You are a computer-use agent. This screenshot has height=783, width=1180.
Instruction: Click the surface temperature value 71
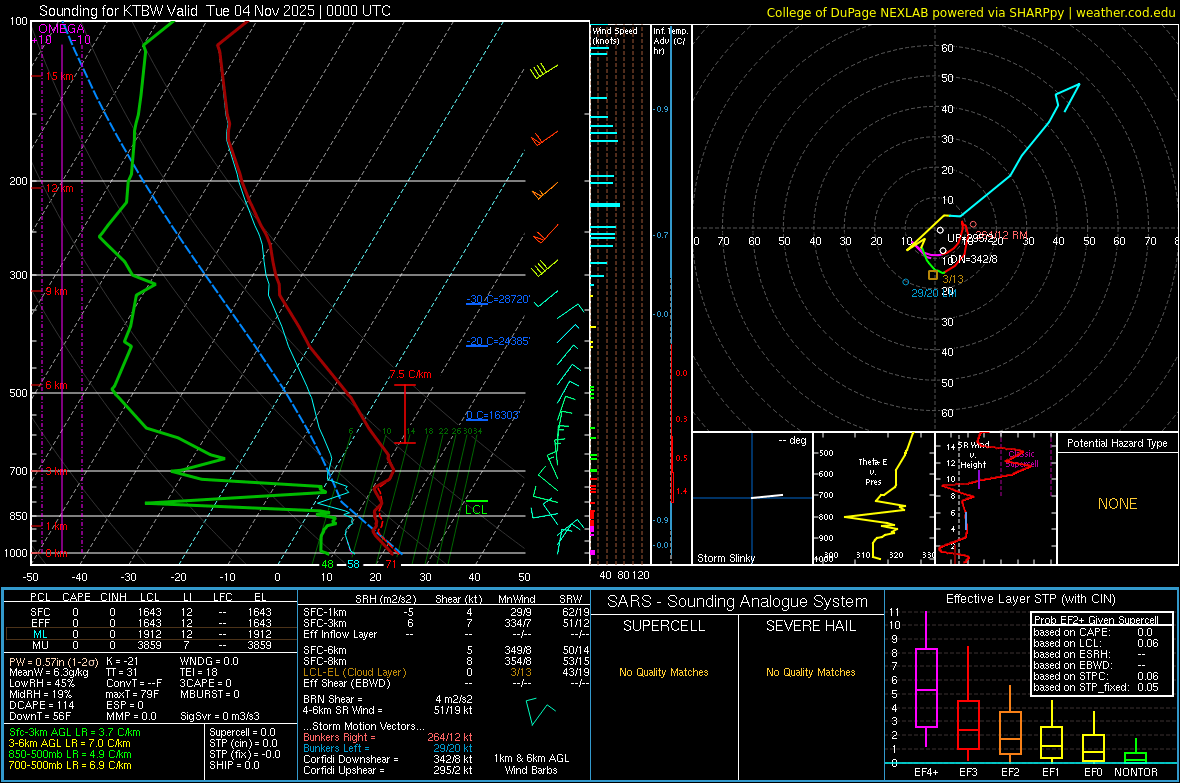[x=391, y=564]
